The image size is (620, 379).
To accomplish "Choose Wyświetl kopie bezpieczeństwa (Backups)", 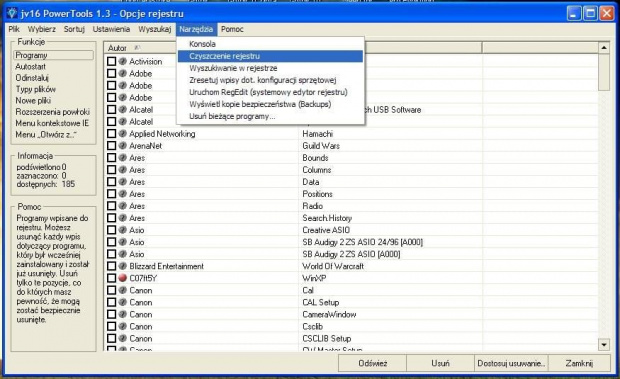I will click(270, 104).
